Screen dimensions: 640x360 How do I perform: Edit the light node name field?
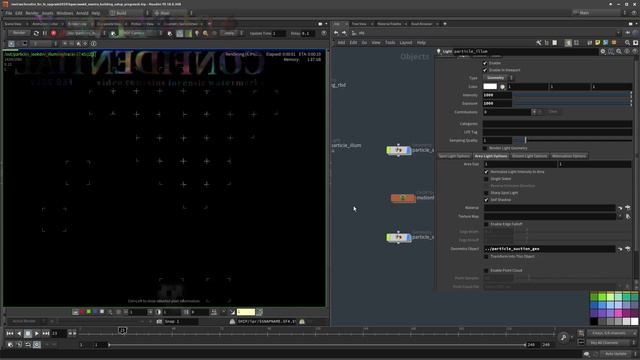click(x=525, y=51)
